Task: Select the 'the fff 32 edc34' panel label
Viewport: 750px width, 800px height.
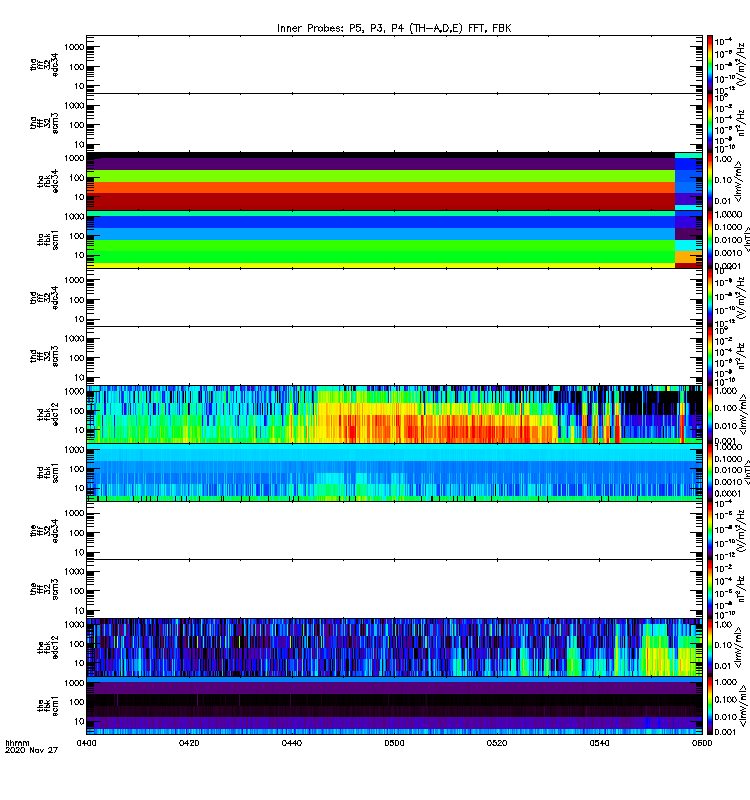Action: (x=44, y=531)
